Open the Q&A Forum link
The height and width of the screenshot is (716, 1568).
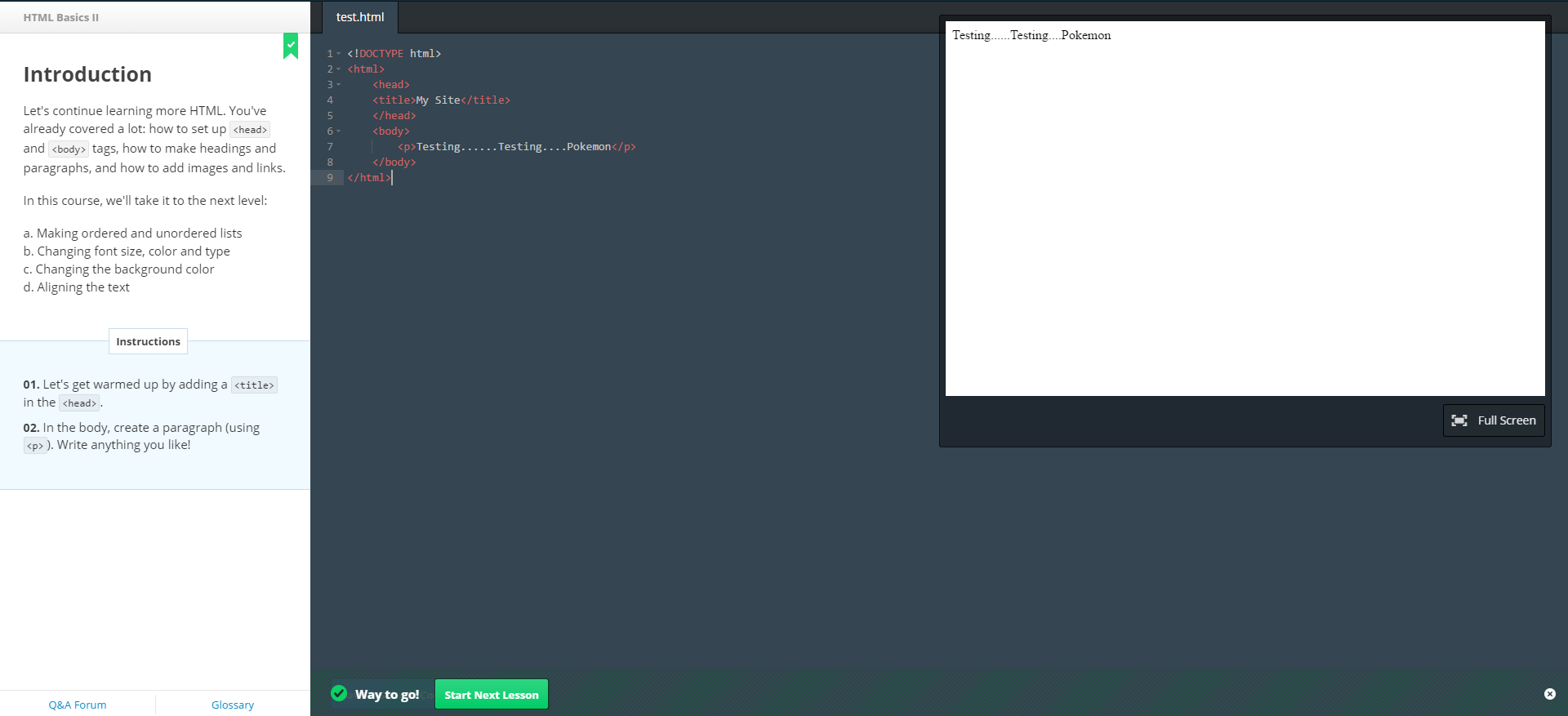coord(78,705)
